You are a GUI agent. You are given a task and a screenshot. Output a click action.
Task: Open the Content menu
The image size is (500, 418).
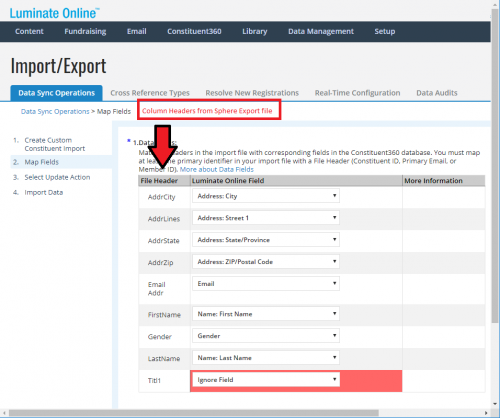coord(29,31)
